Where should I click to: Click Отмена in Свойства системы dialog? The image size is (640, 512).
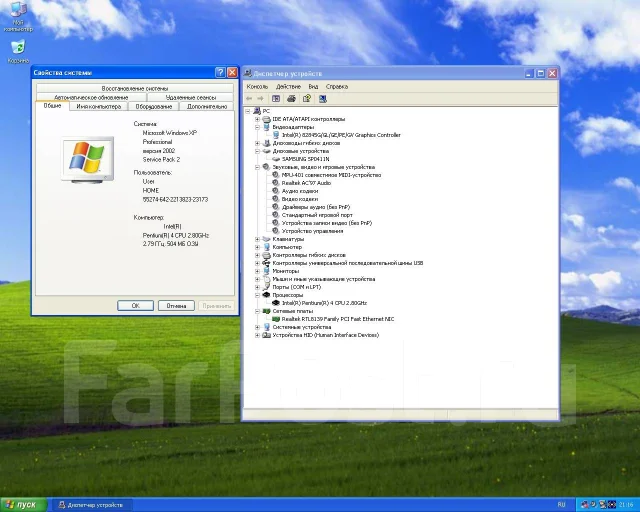tap(176, 306)
